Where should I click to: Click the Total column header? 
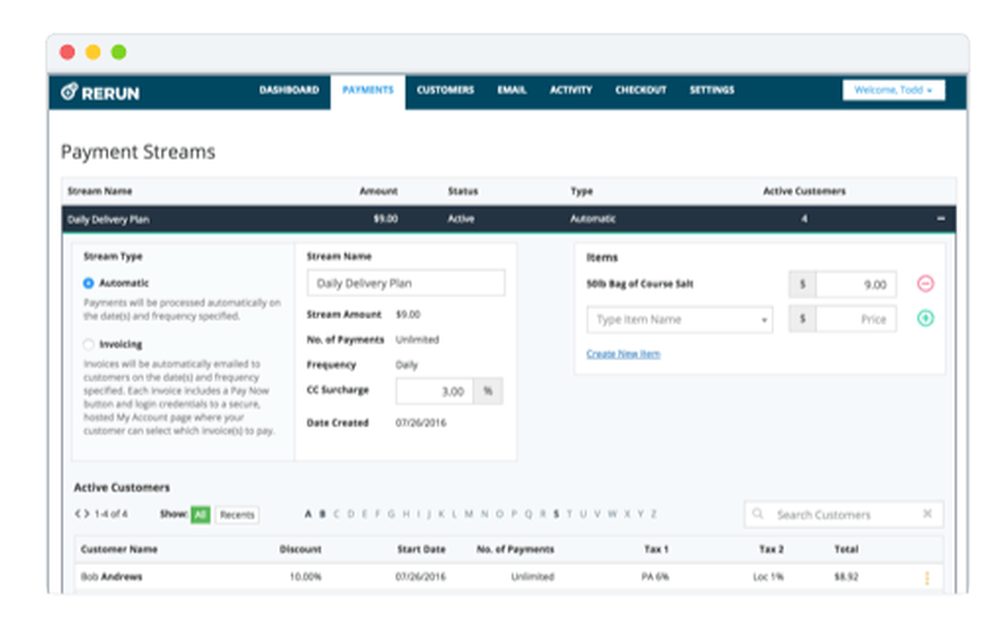coord(846,549)
